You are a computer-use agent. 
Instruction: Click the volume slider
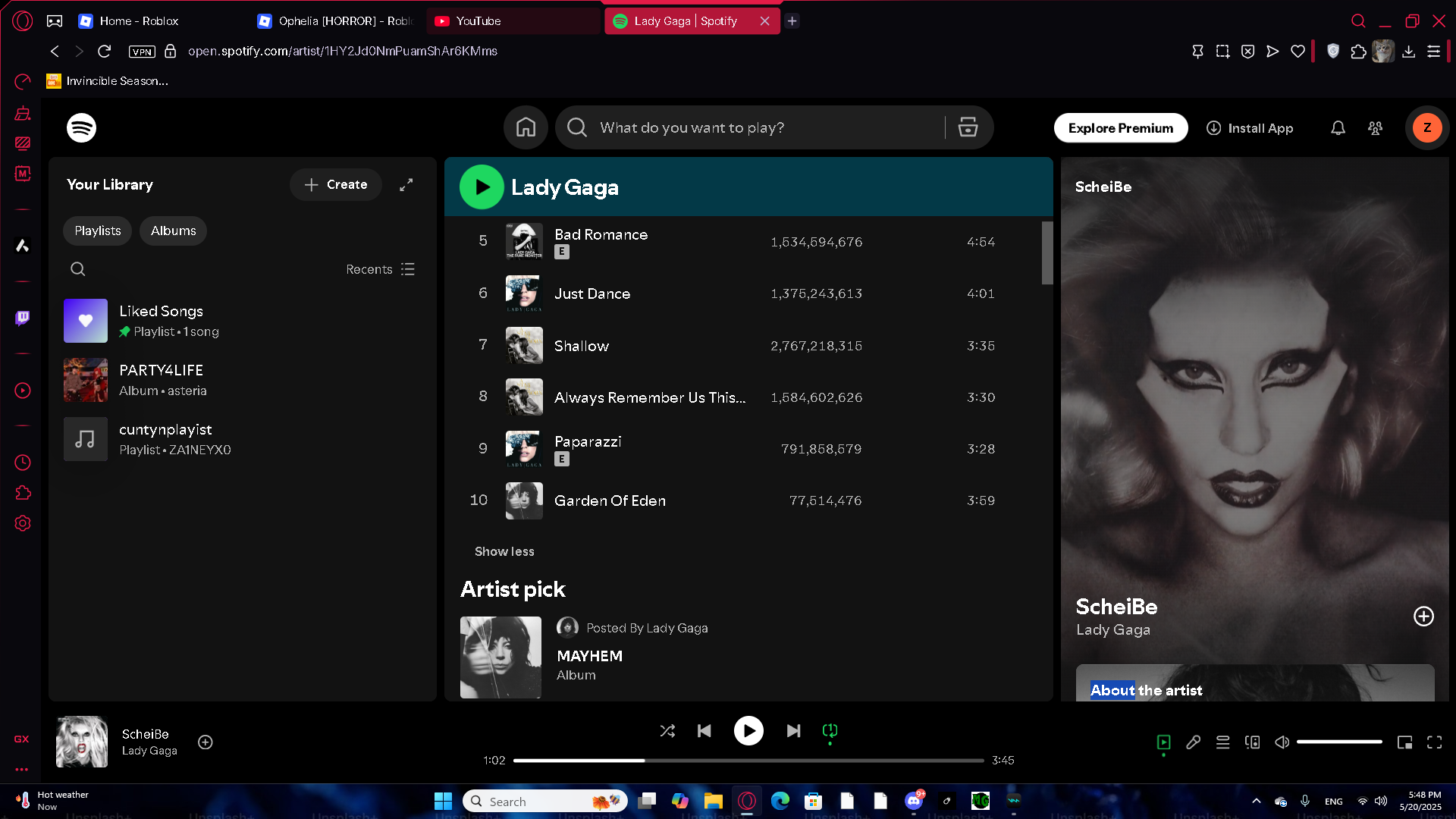click(1338, 742)
